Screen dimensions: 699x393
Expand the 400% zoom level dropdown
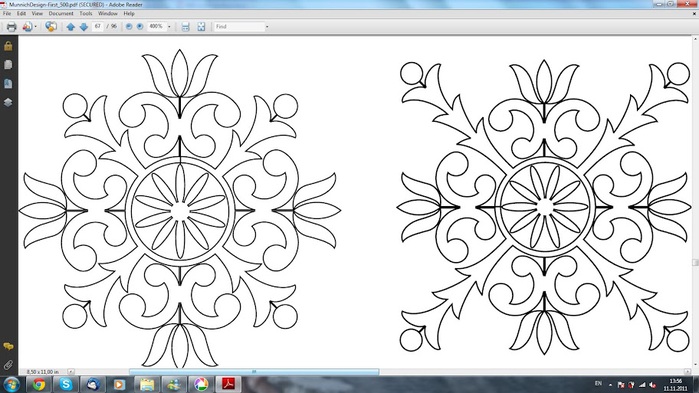(169, 27)
